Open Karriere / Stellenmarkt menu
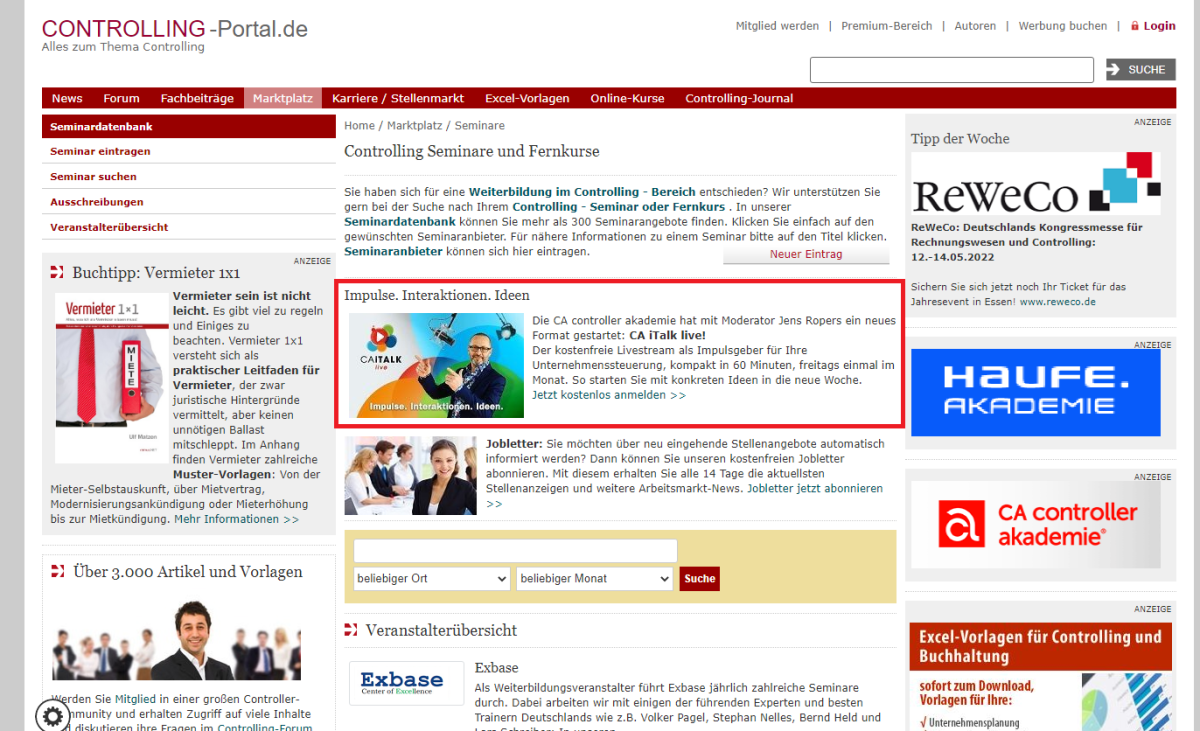This screenshot has height=731, width=1200. pyautogui.click(x=398, y=98)
